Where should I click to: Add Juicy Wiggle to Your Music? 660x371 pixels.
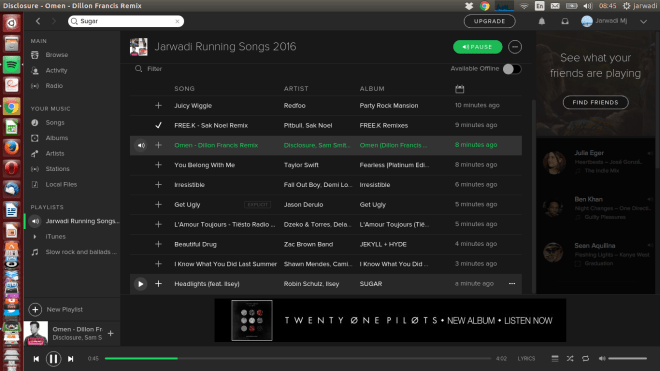pyautogui.click(x=158, y=105)
